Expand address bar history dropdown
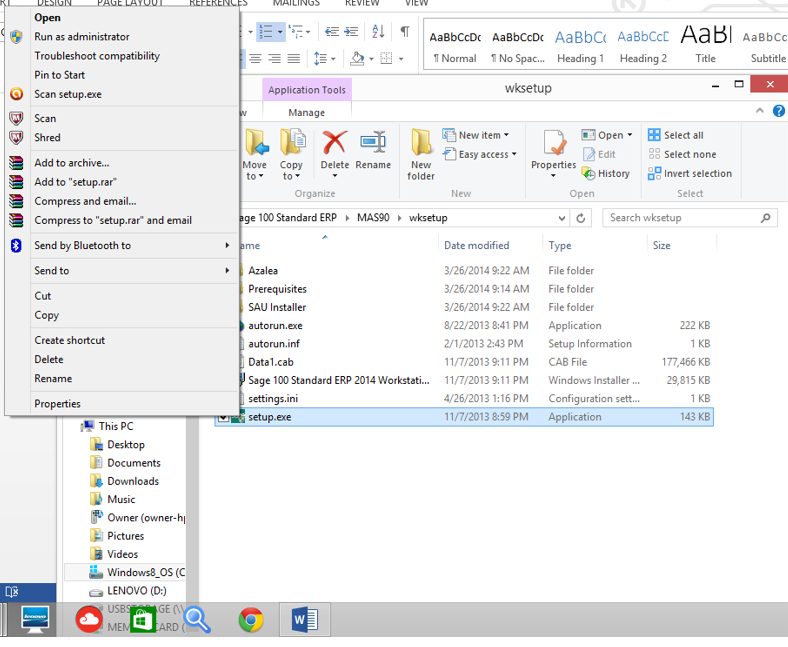Viewport: 788px width, 647px height. pos(562,218)
